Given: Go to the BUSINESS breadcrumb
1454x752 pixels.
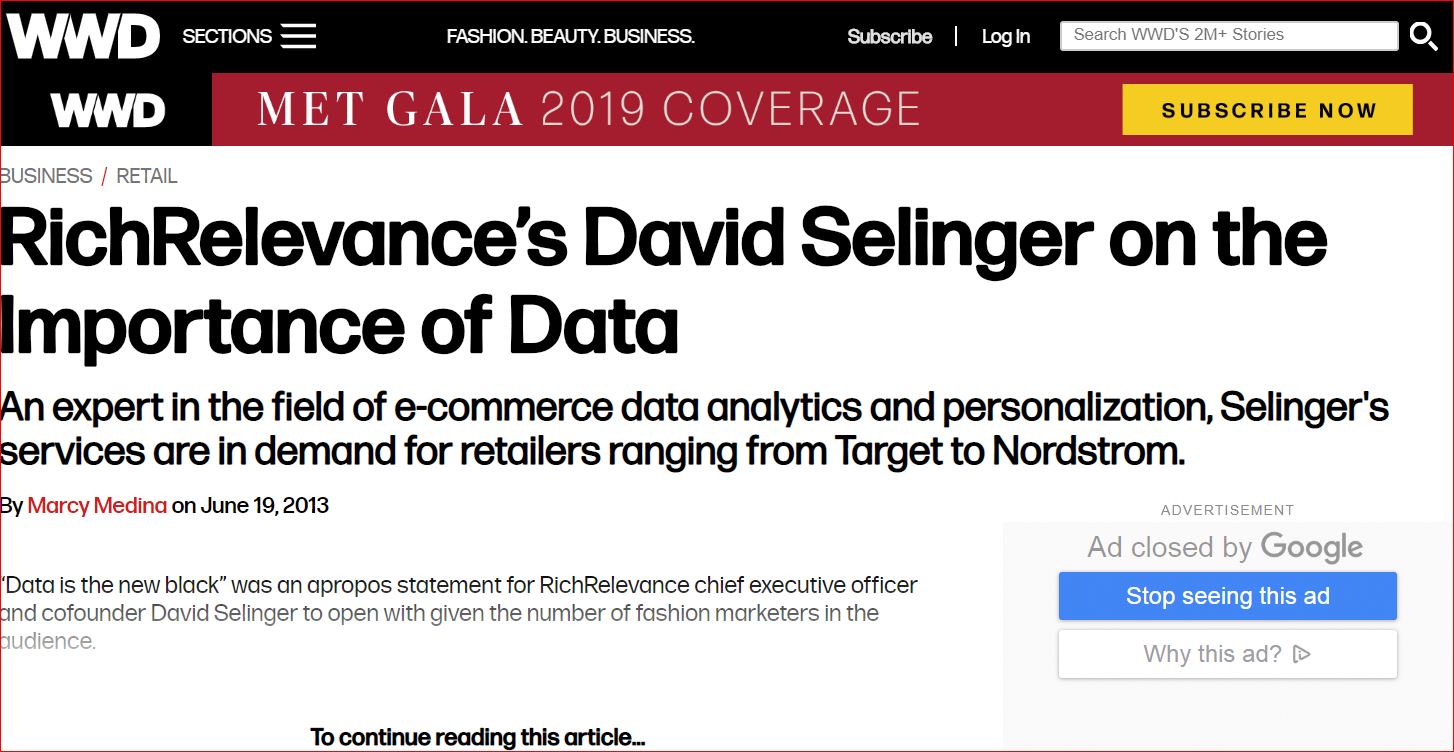Looking at the screenshot, I should [x=46, y=176].
